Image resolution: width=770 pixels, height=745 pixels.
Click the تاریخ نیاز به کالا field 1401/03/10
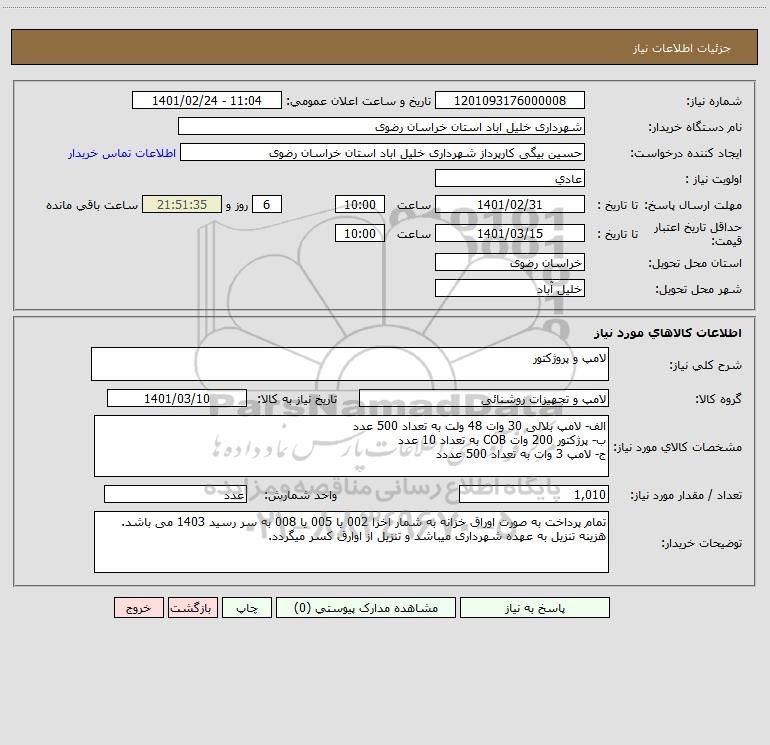click(x=177, y=398)
